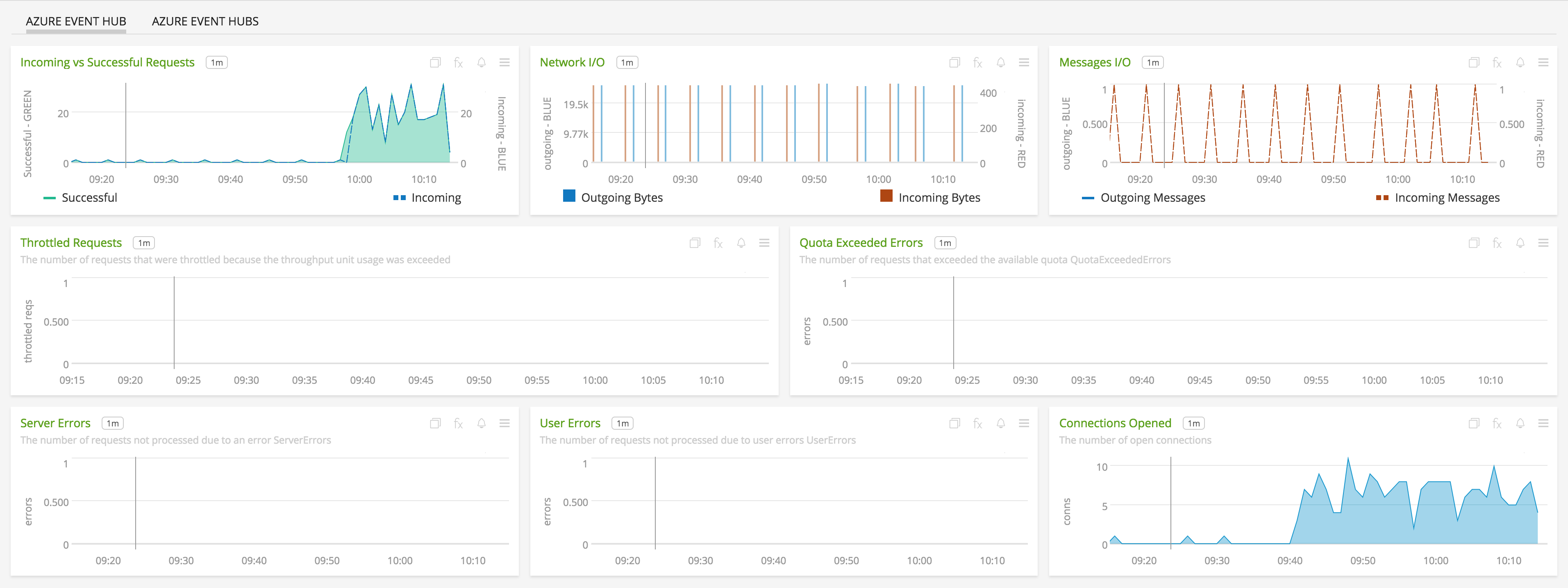Open fx function on Quota Exceeded Errors
The width and height of the screenshot is (1568, 588).
pyautogui.click(x=1497, y=243)
